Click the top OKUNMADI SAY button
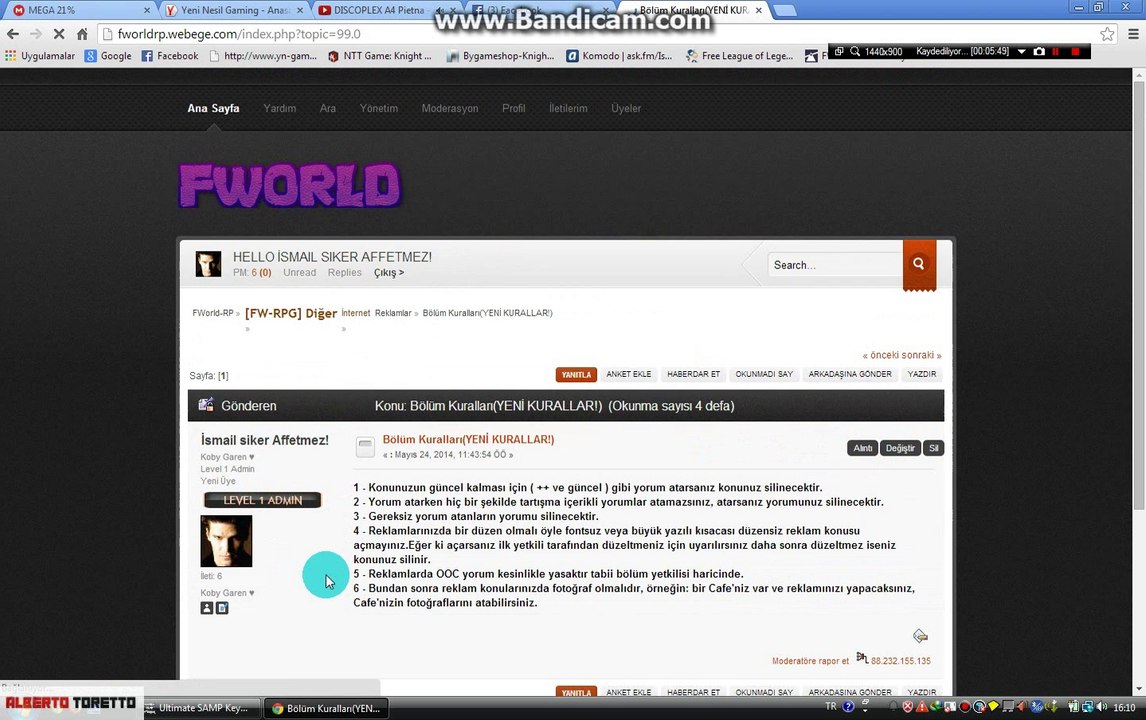This screenshot has width=1146, height=720. coord(764,374)
